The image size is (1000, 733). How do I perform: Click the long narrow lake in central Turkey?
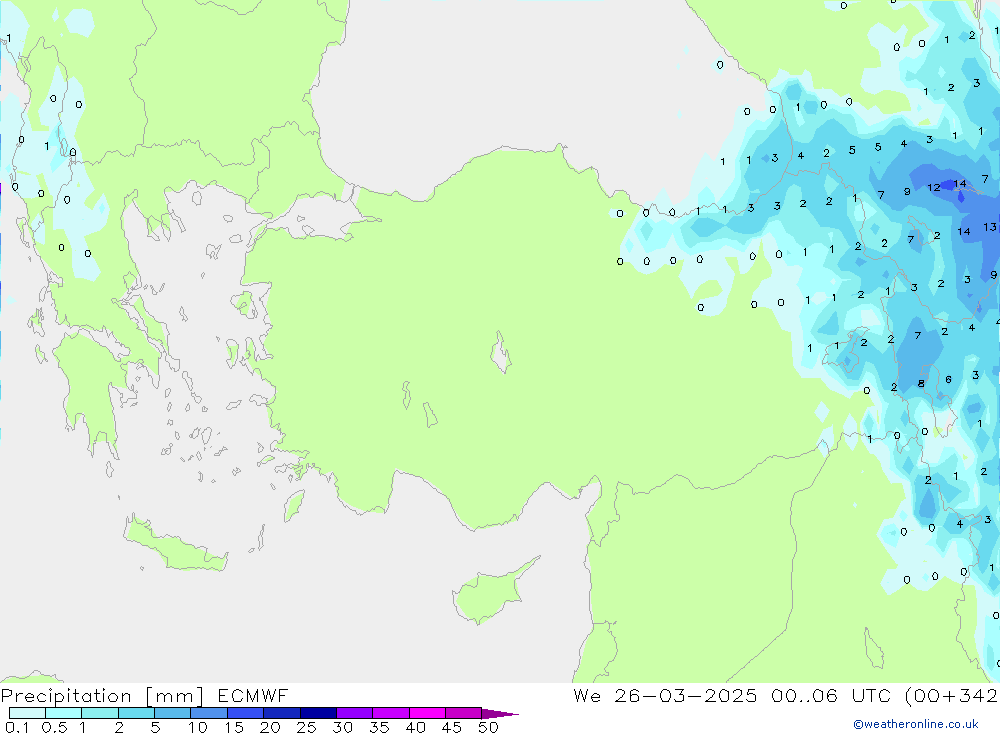click(x=499, y=353)
